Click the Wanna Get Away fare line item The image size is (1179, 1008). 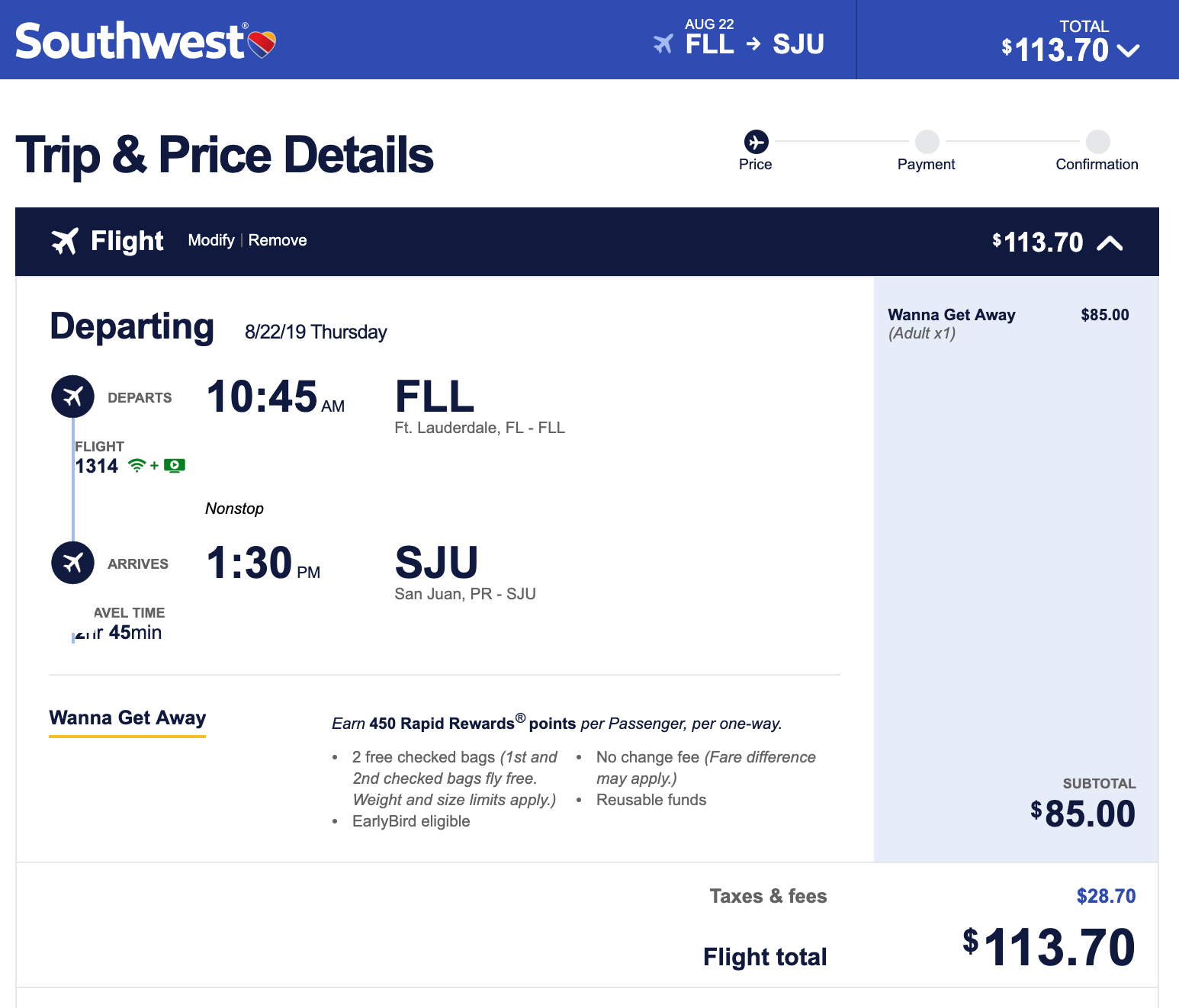(x=952, y=315)
